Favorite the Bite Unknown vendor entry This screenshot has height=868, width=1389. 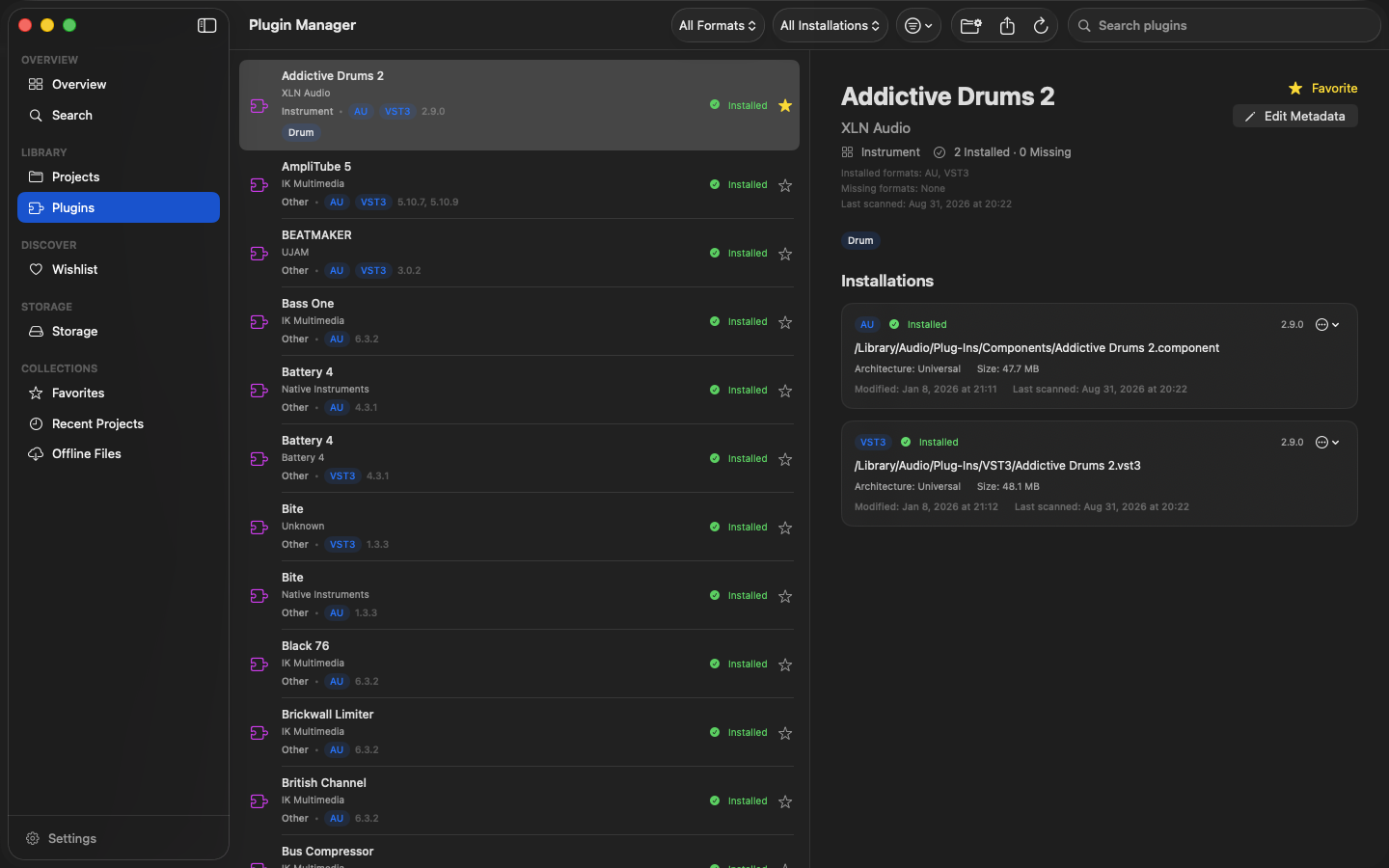click(x=785, y=528)
